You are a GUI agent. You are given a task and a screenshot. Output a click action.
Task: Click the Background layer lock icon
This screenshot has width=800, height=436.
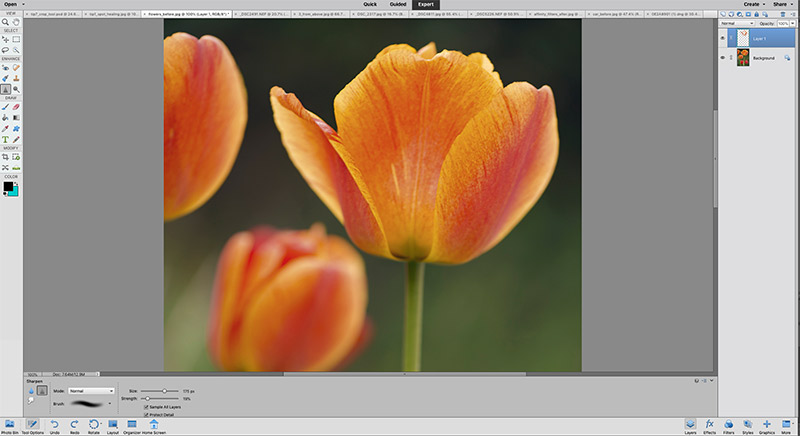coord(787,58)
